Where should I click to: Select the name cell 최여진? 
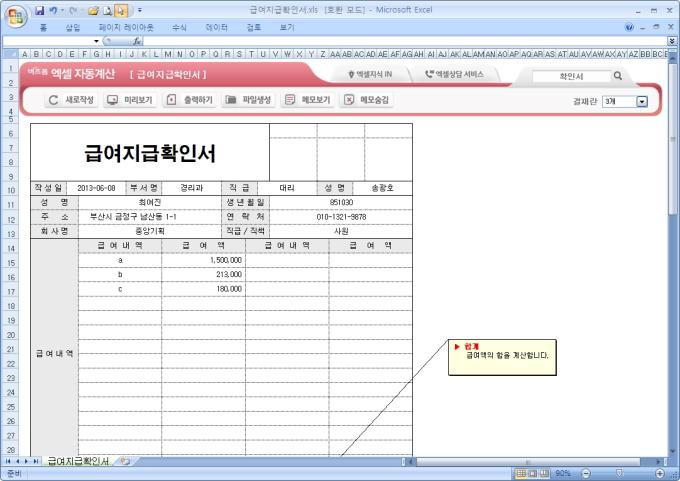tap(150, 203)
